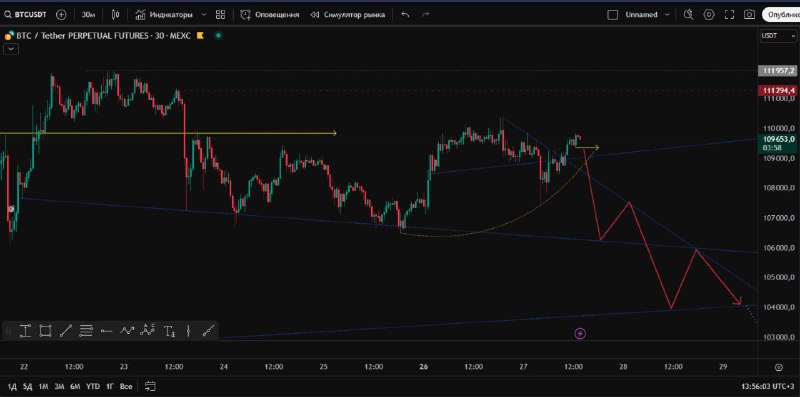Click the green market status dot
The image size is (800, 397).
point(218,36)
